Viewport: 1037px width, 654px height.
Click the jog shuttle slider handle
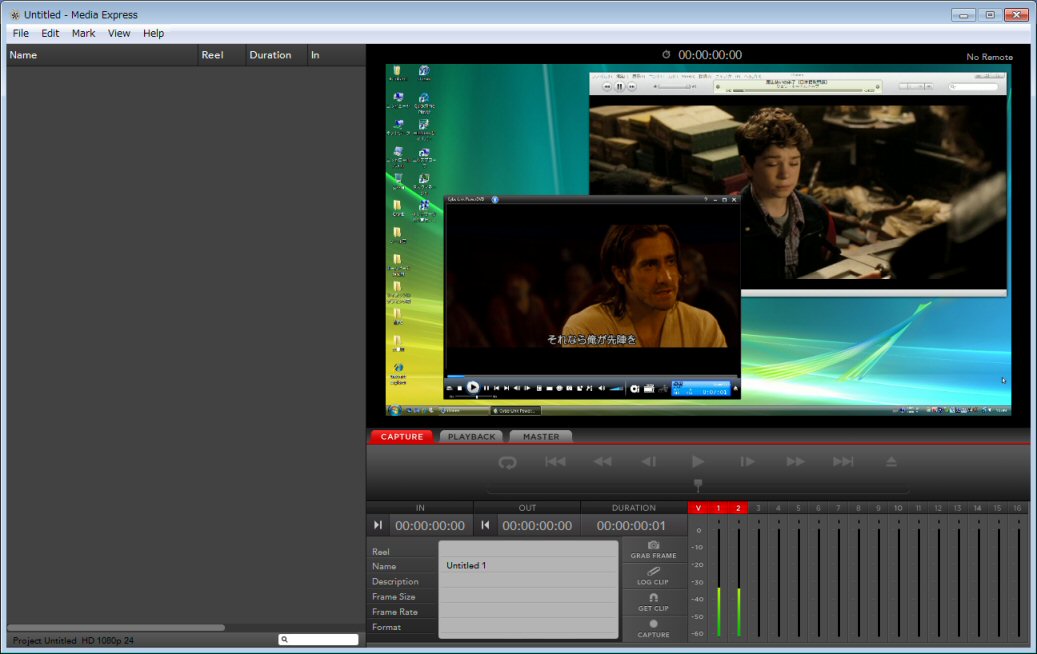(698, 485)
